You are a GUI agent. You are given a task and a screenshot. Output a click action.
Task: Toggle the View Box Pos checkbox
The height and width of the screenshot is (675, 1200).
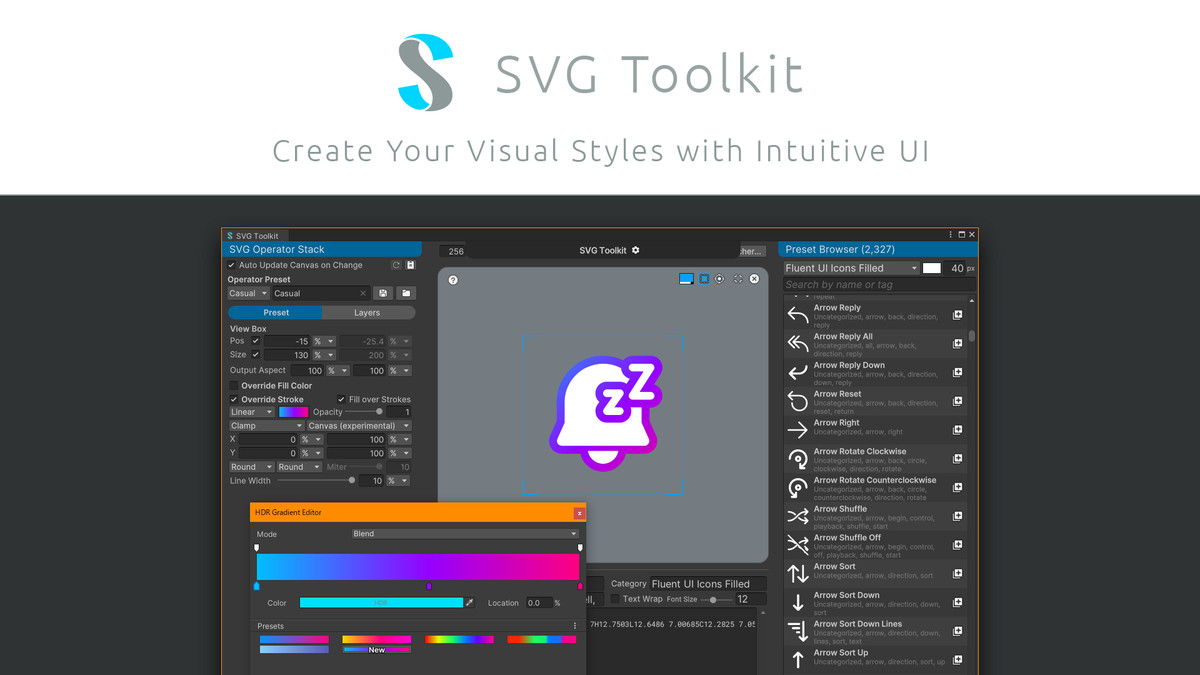pos(255,341)
